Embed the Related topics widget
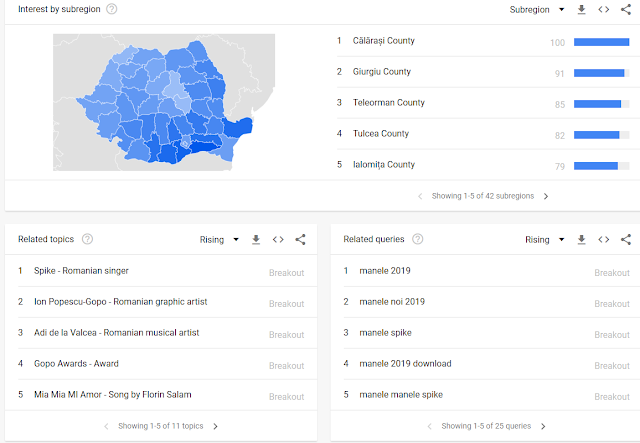 point(278,239)
